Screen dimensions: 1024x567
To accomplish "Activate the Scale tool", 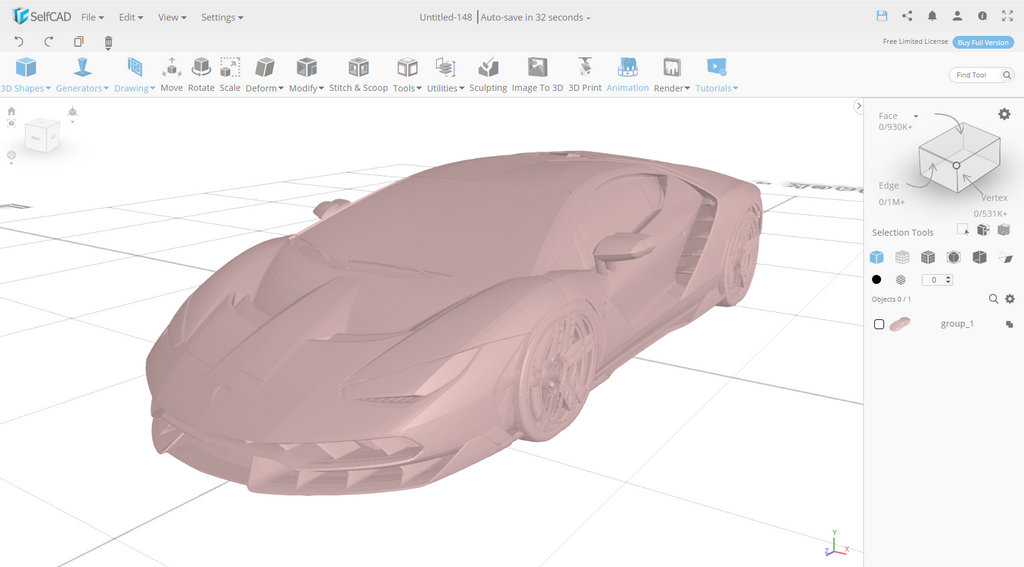I will 230,75.
